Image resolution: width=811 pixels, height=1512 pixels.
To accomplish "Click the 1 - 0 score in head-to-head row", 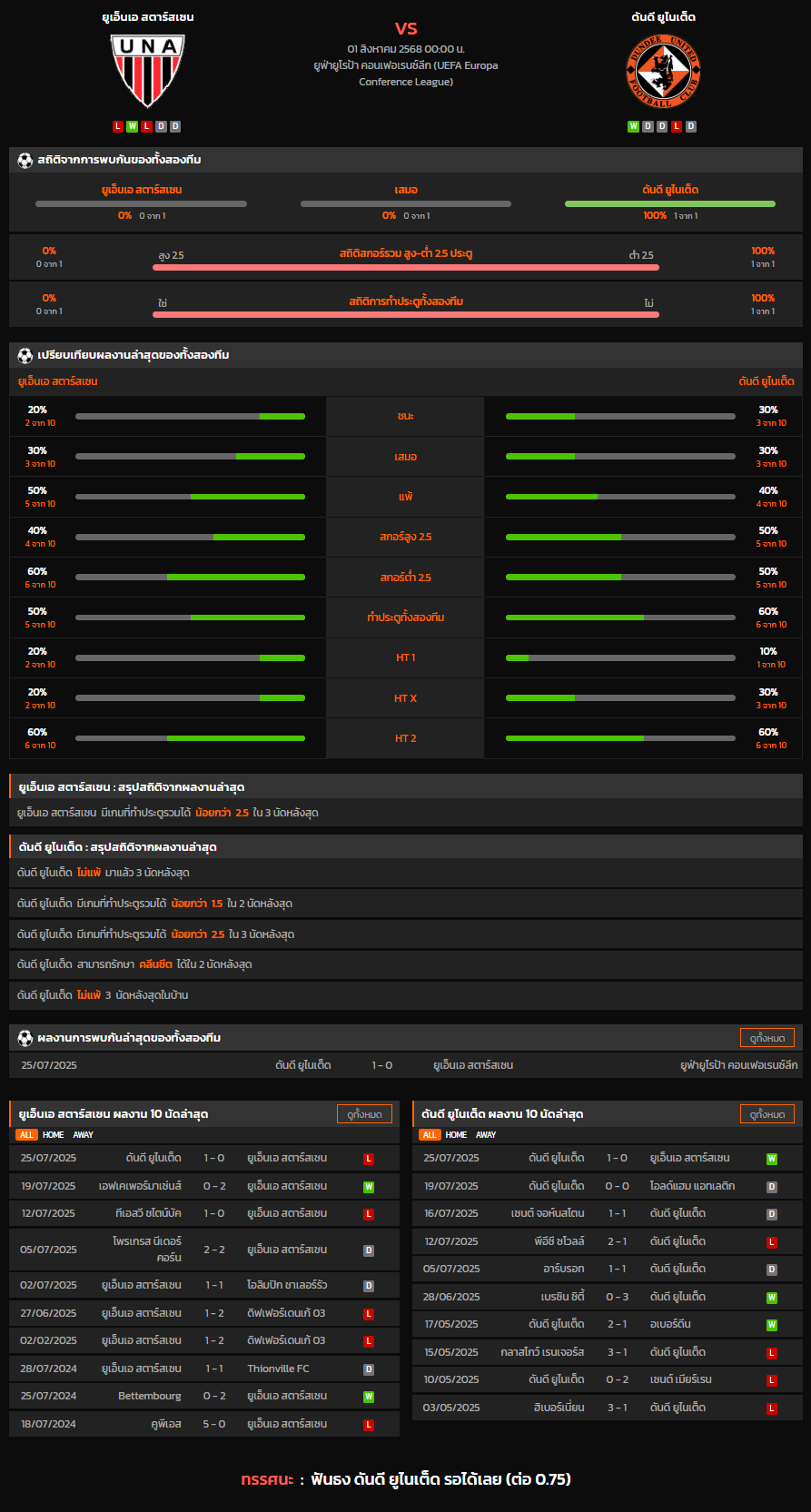I will (382, 1065).
